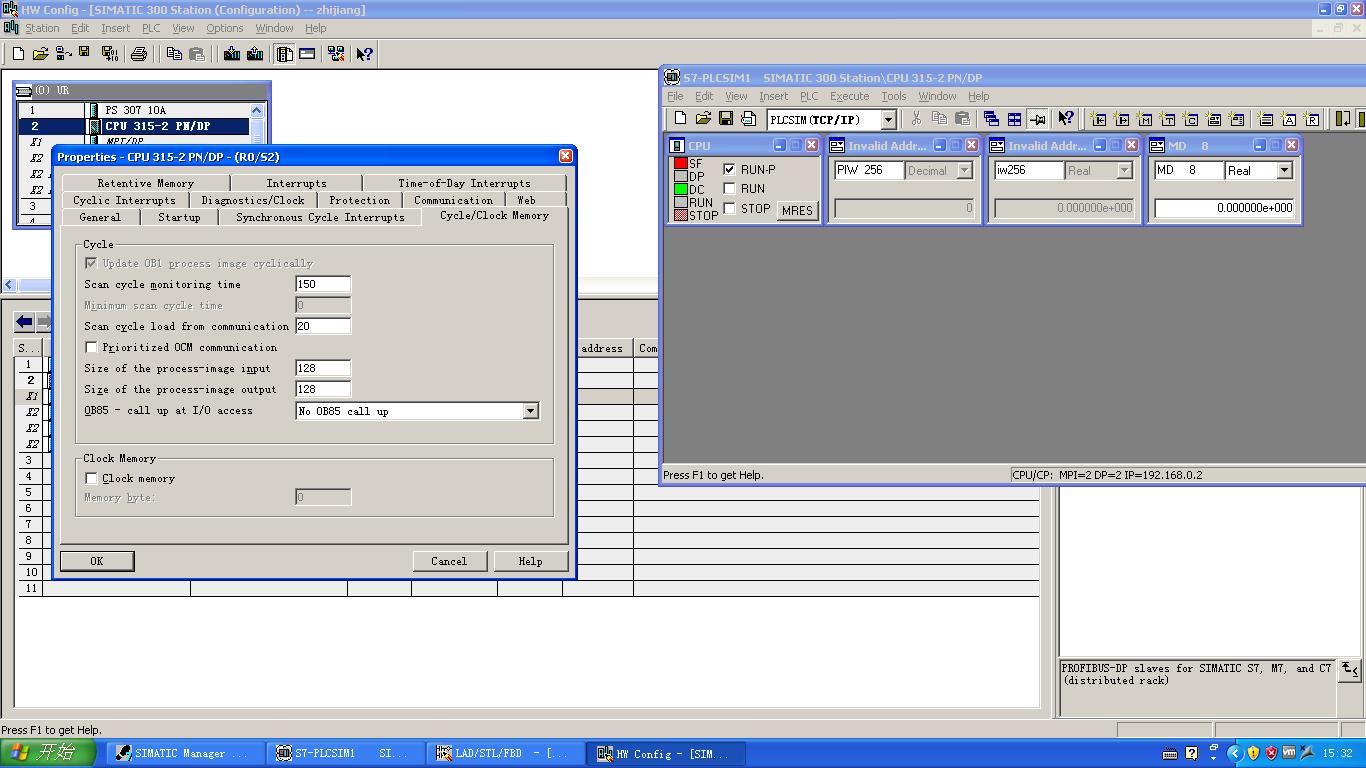Check the RUN mode box in CPU window
Image resolution: width=1366 pixels, height=768 pixels.
point(729,188)
